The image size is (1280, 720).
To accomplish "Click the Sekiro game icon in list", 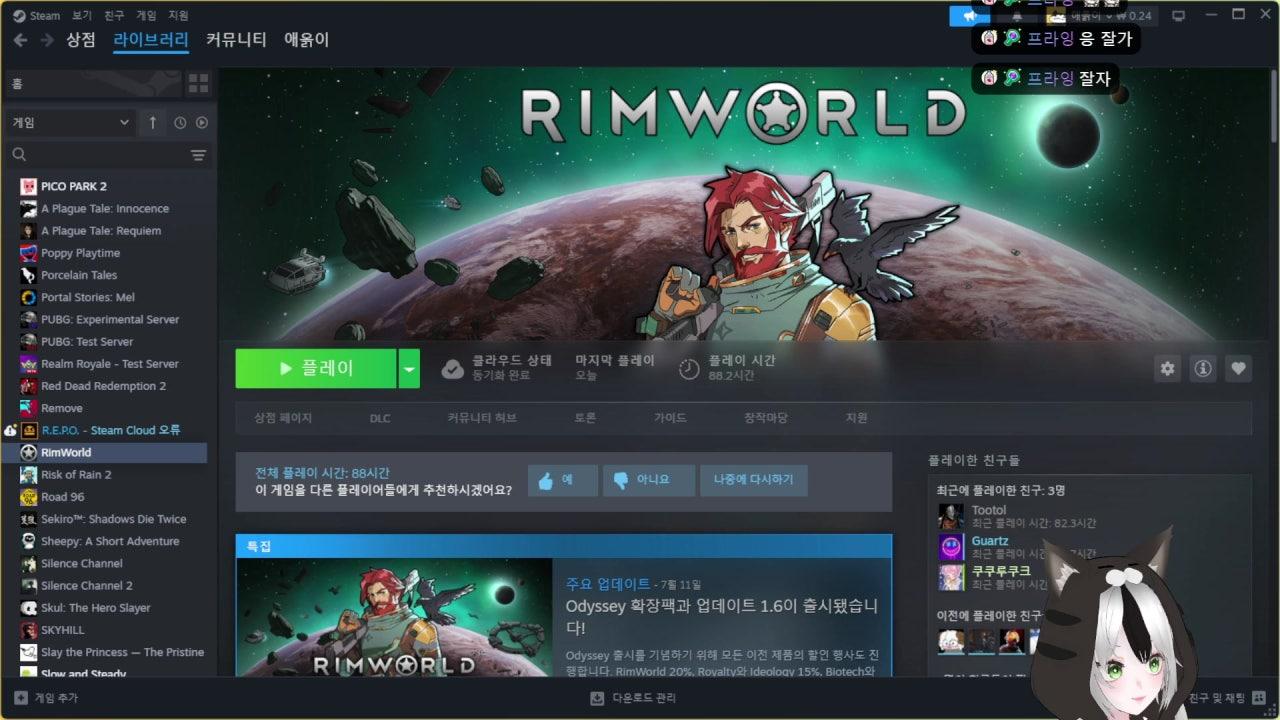I will tap(28, 519).
